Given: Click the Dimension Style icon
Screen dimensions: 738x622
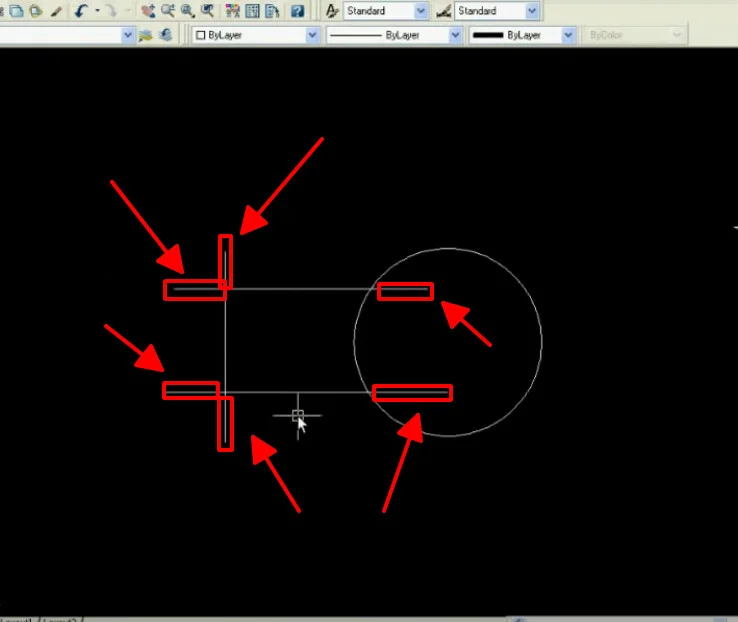Looking at the screenshot, I should (443, 10).
